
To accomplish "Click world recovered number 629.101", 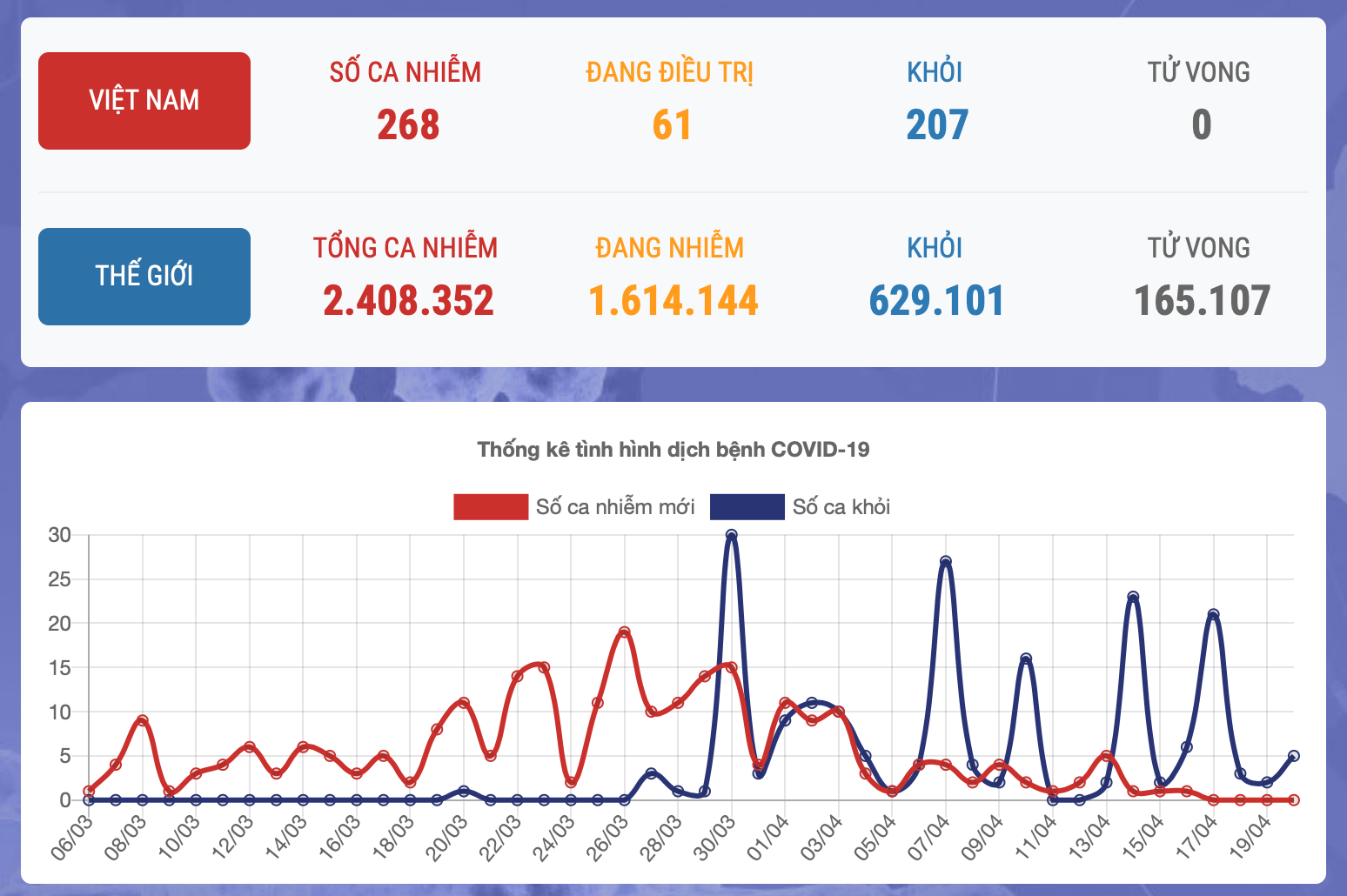I will pyautogui.click(x=936, y=301).
